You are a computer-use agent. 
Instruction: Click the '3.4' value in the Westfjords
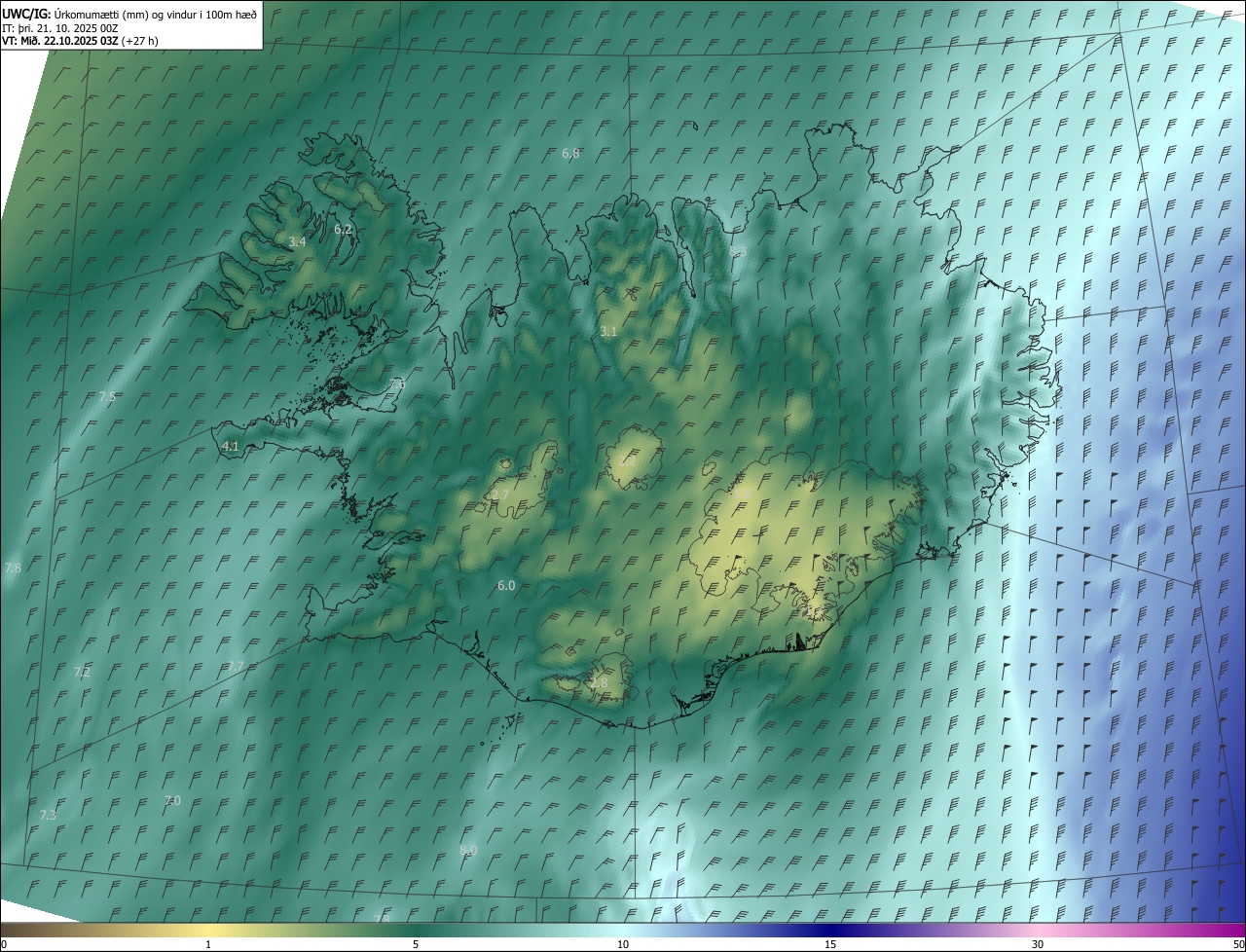(297, 241)
